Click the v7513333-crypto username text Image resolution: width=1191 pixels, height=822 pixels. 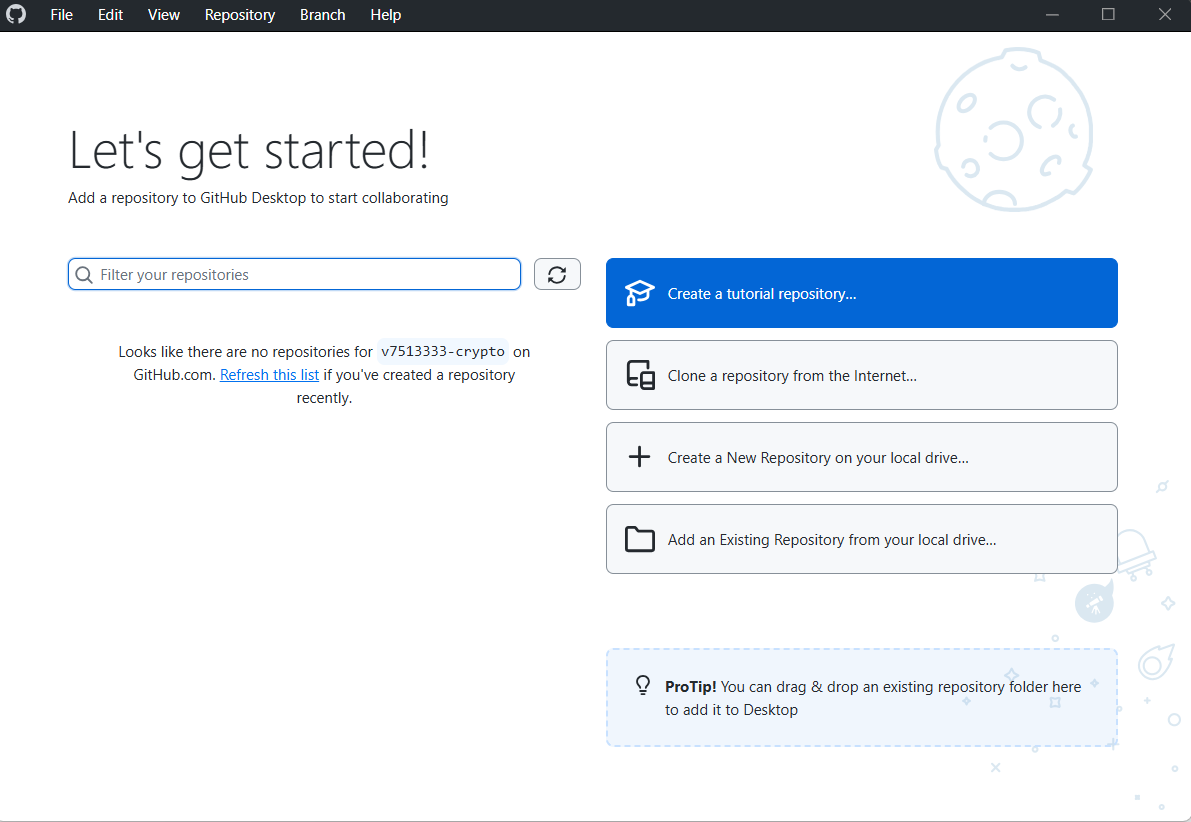coord(443,351)
